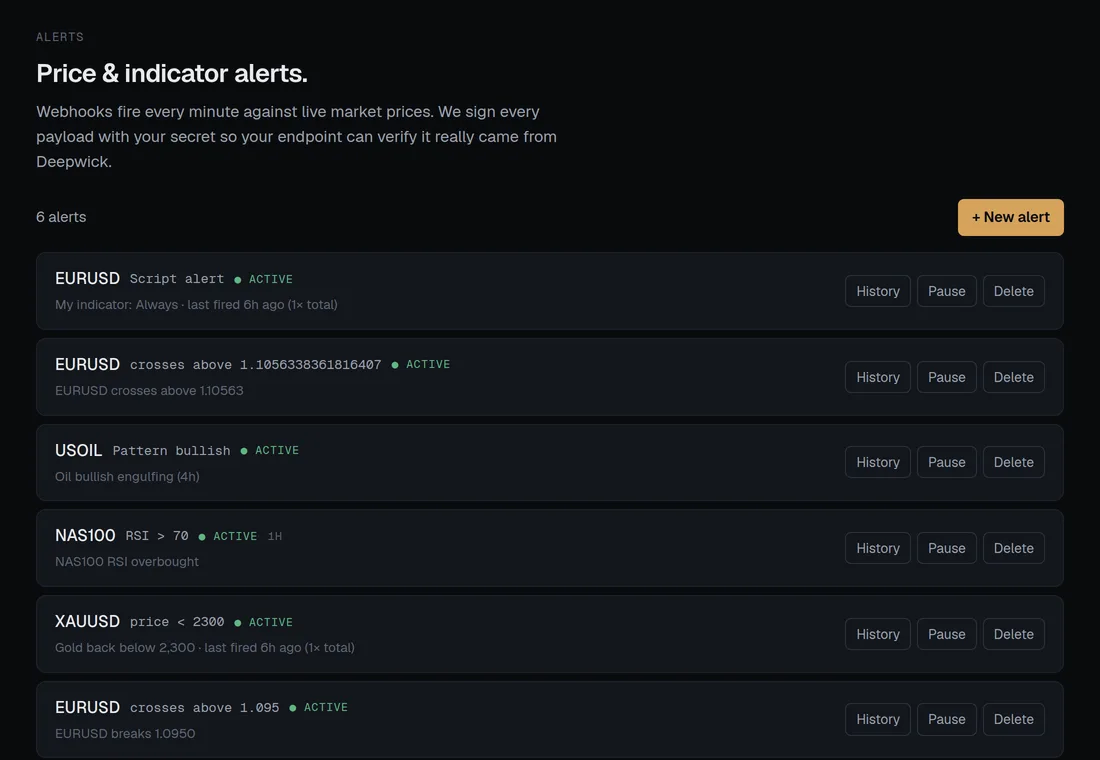Click the '1H' timeframe tag on NAS100
This screenshot has width=1100, height=760.
coord(274,537)
